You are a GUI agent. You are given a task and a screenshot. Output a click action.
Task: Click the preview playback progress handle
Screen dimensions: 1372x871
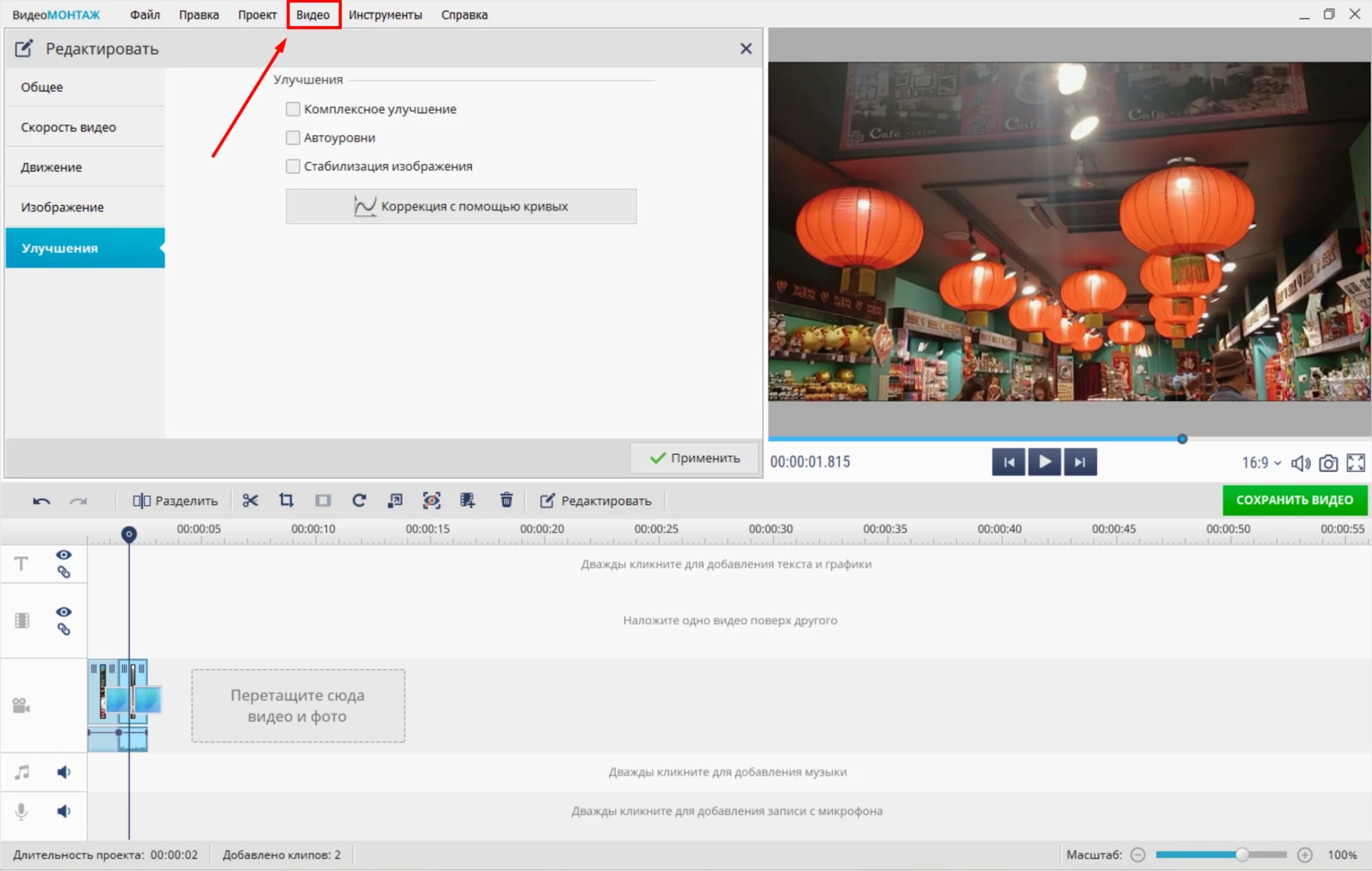[x=1182, y=439]
